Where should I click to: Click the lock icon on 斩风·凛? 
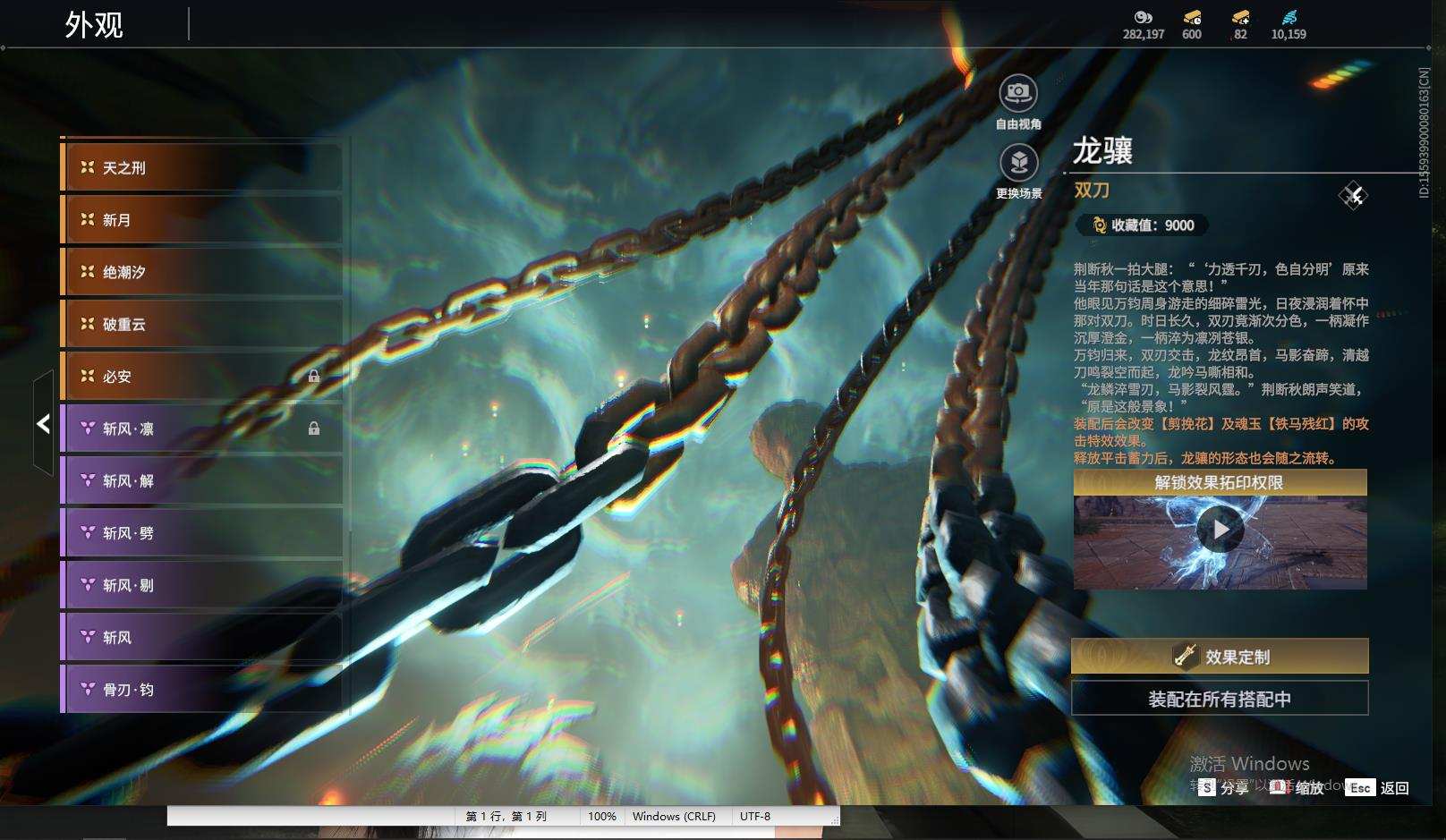point(314,428)
